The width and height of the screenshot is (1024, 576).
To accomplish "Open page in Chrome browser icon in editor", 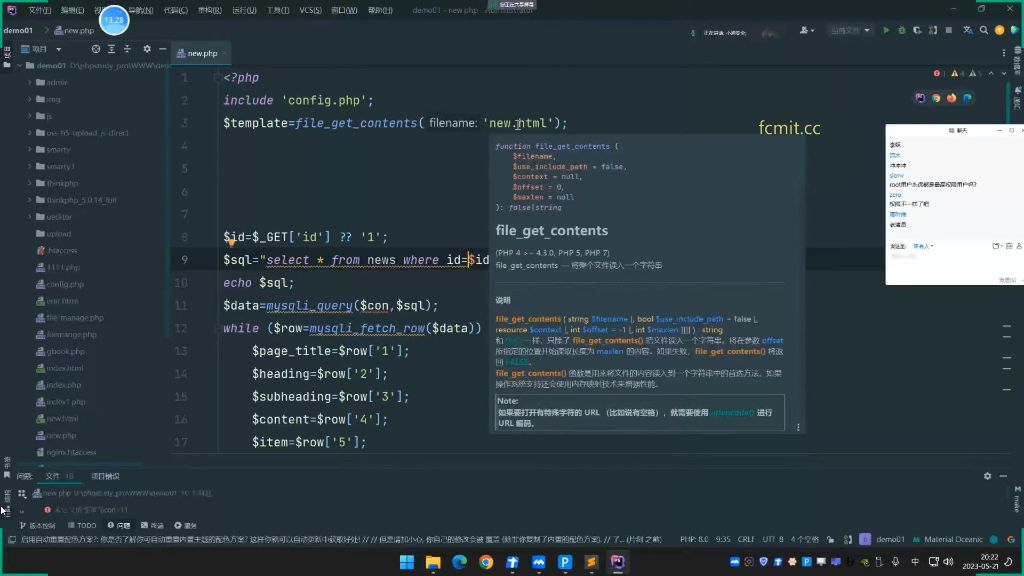I will tap(936, 98).
